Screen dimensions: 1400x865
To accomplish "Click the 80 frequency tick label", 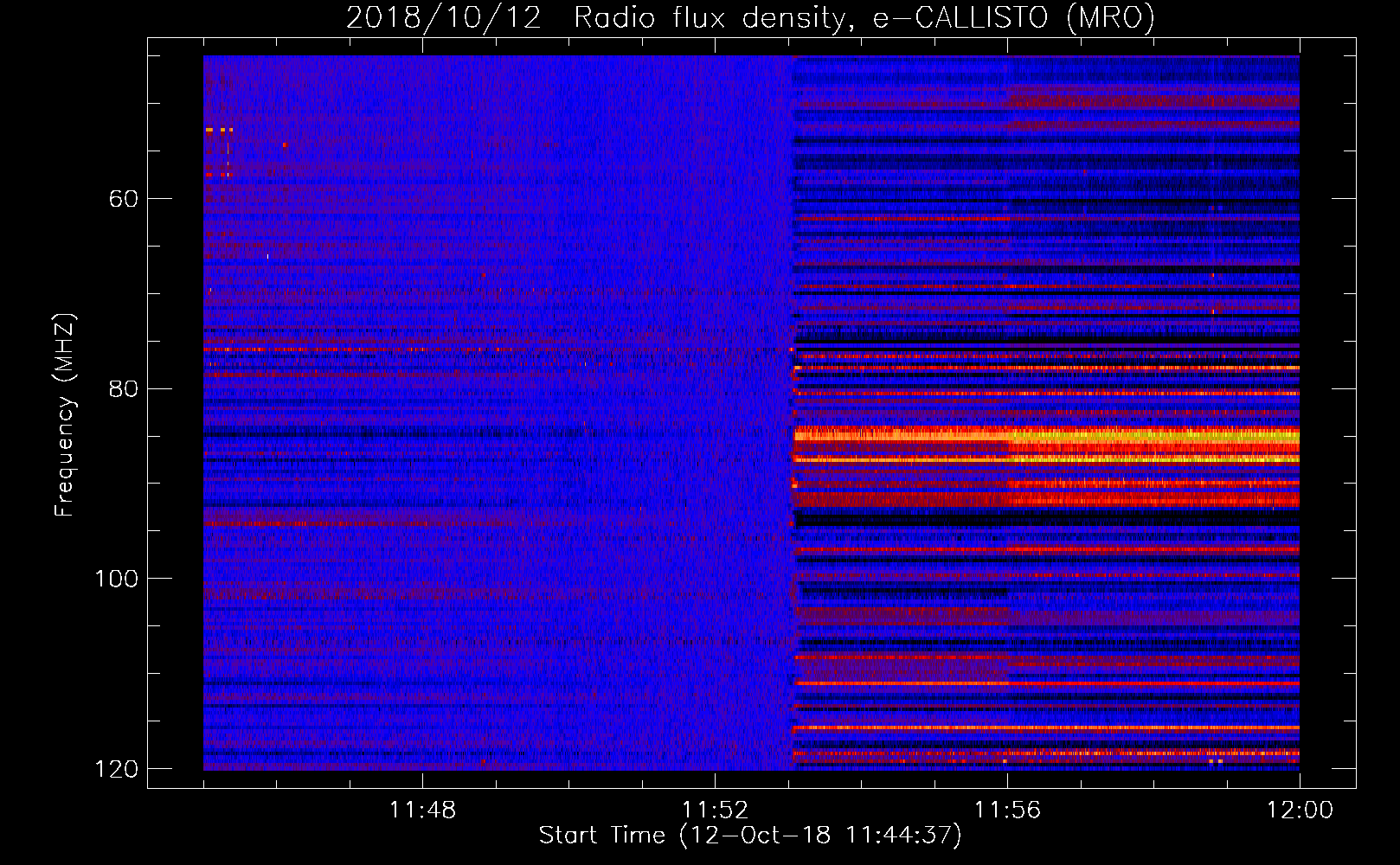I will (x=124, y=388).
